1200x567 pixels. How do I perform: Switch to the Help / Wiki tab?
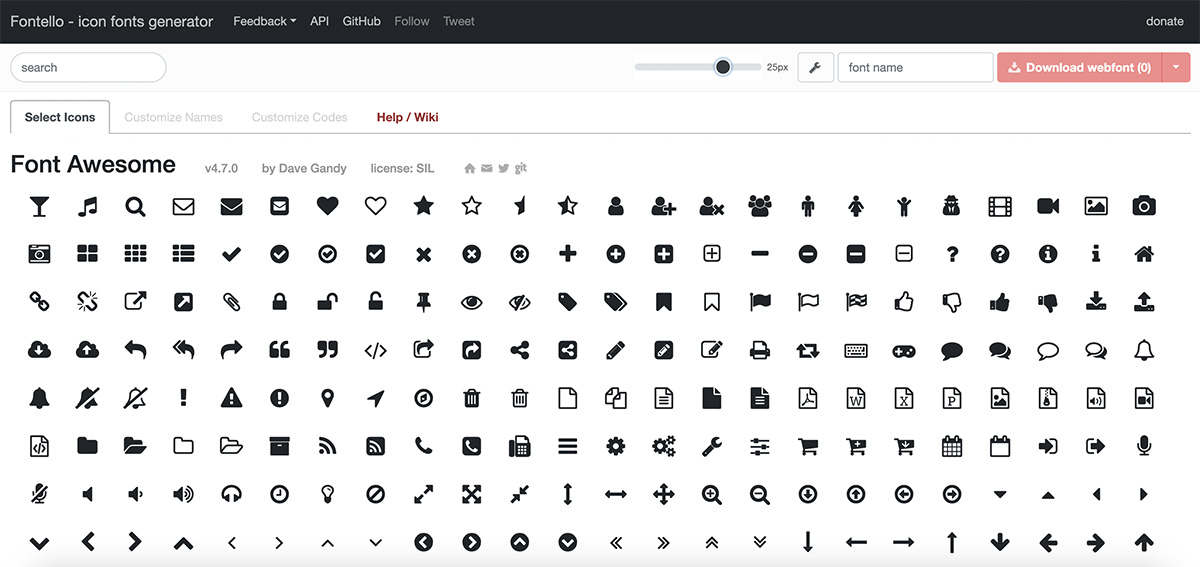(407, 117)
